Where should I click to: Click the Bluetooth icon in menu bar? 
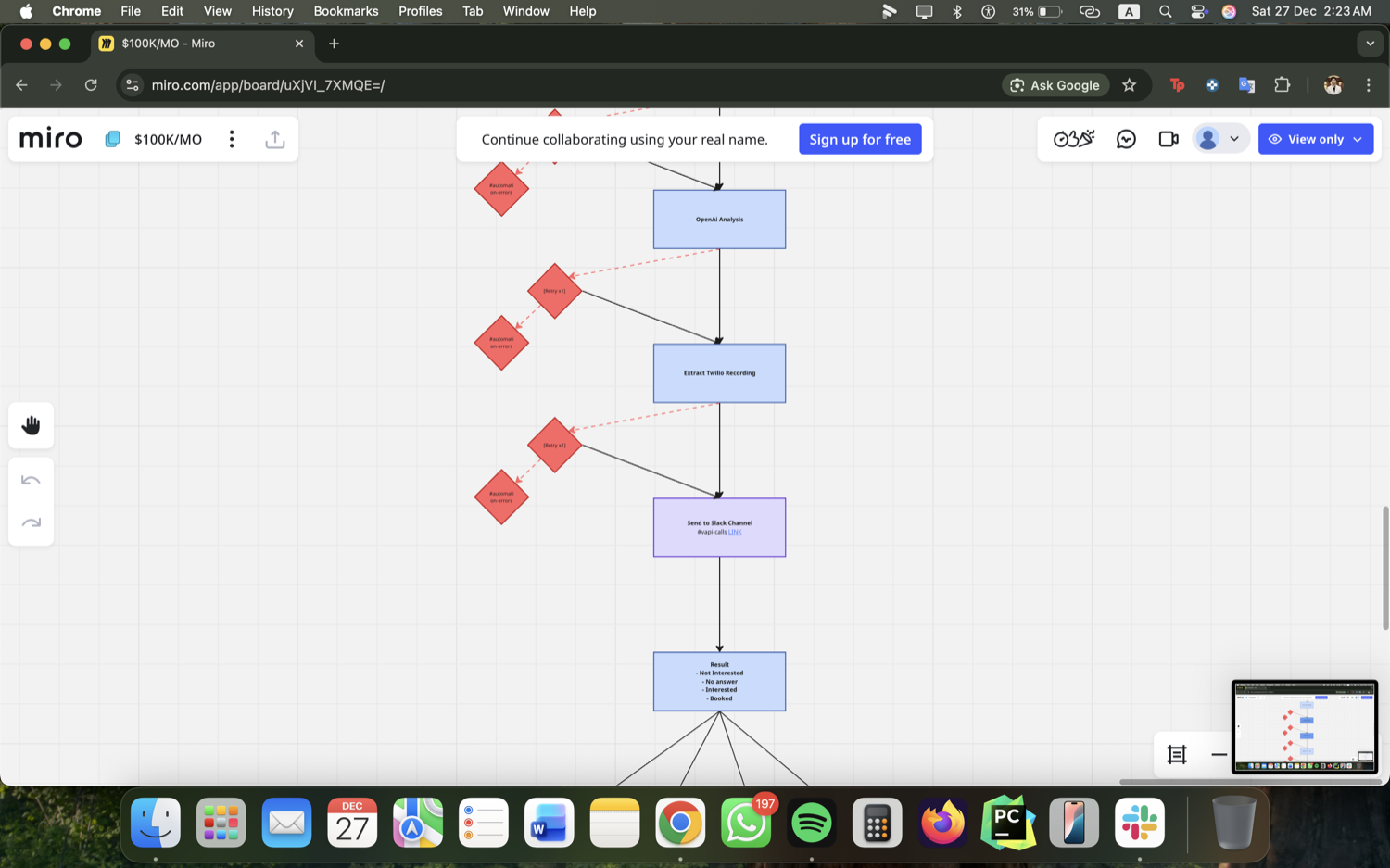tap(957, 11)
